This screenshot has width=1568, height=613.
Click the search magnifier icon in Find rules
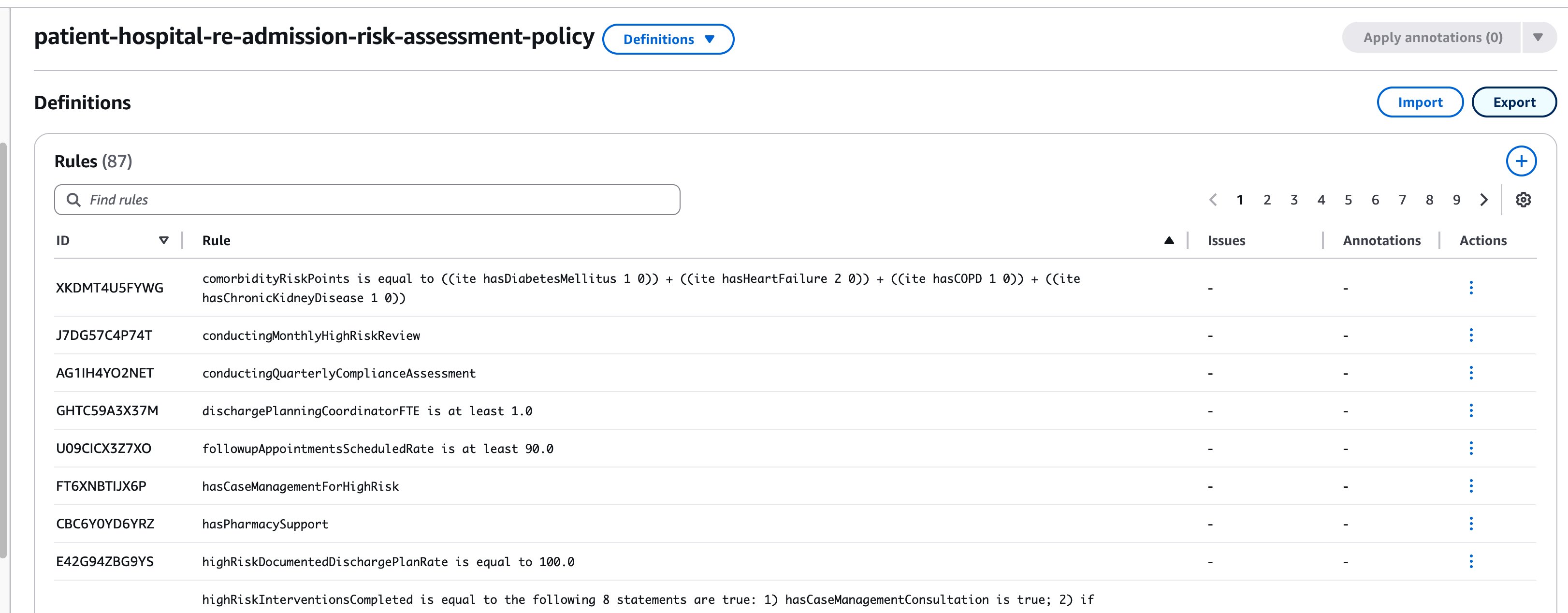tap(73, 200)
